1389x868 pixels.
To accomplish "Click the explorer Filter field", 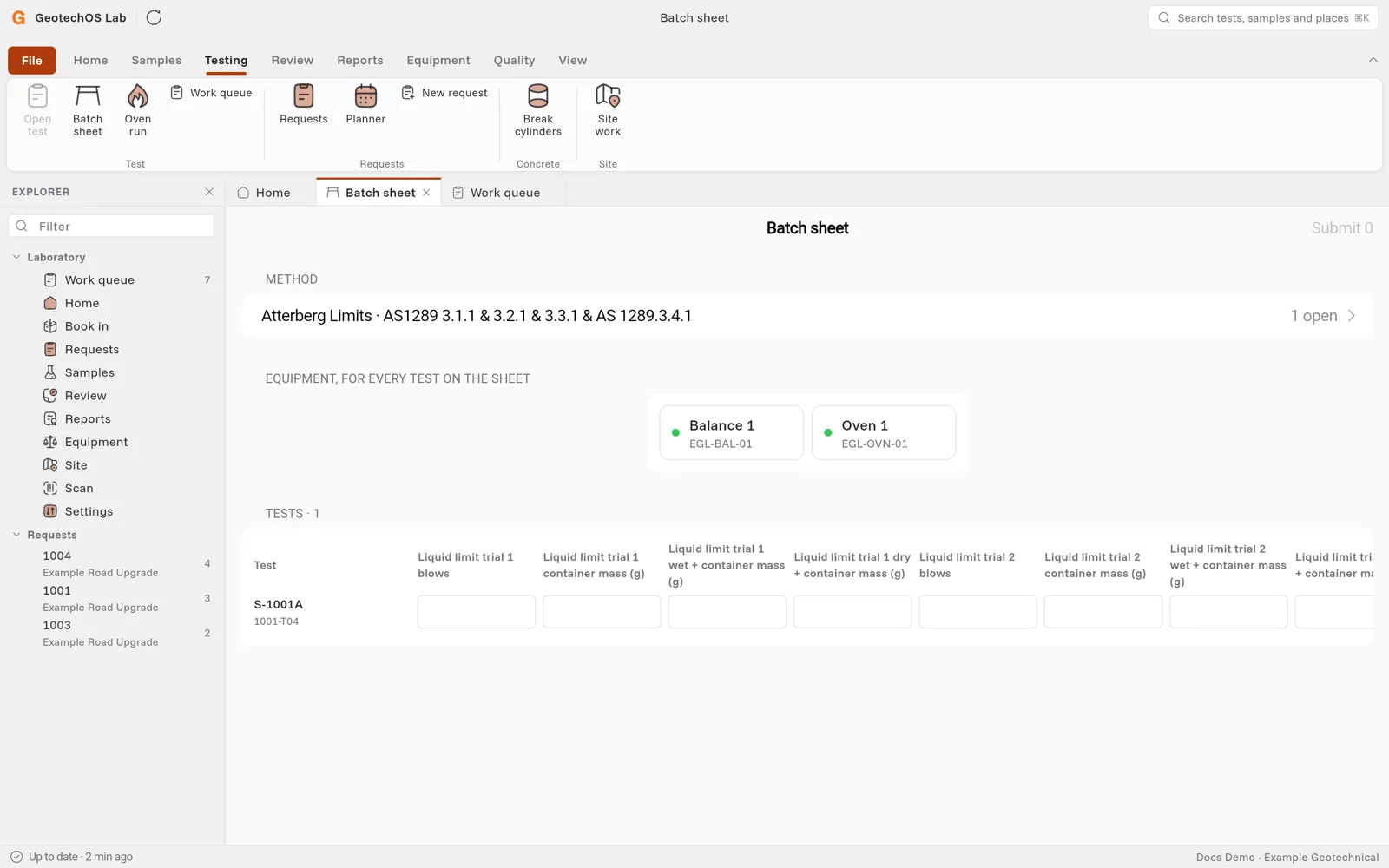I will pos(111,226).
